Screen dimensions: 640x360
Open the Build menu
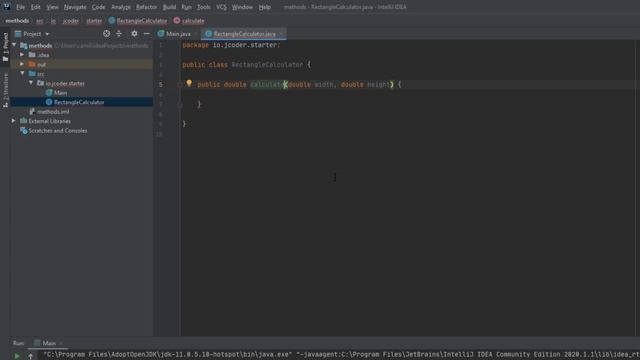(x=169, y=7)
